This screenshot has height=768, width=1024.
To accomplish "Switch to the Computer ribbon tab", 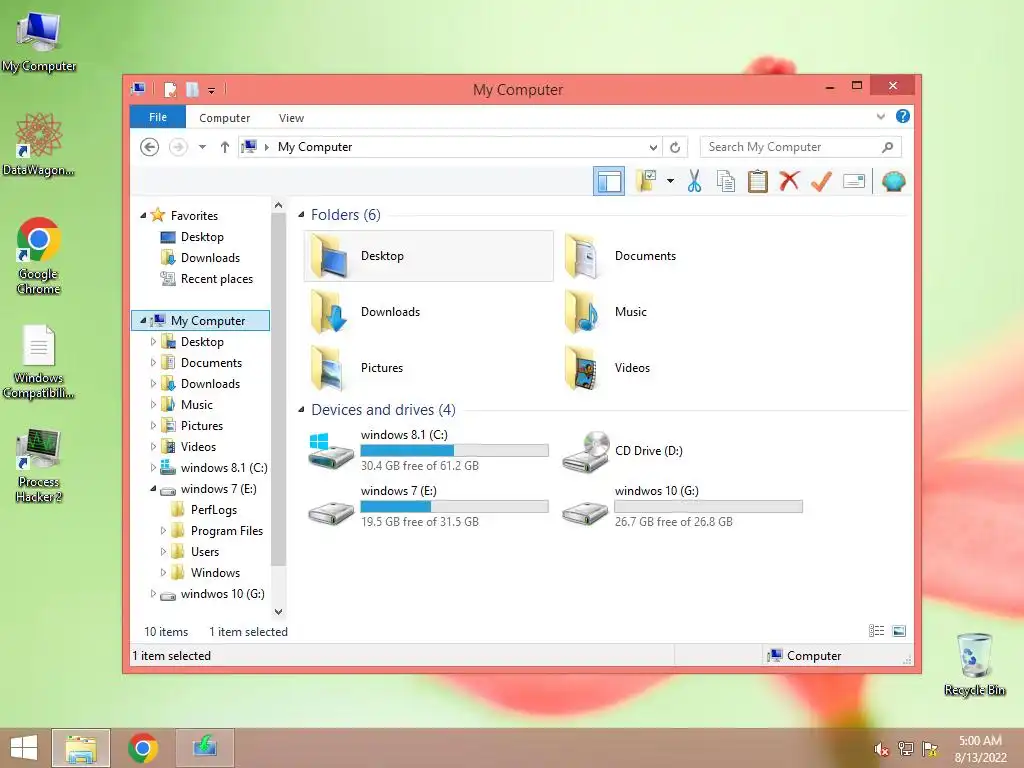I will point(225,118).
